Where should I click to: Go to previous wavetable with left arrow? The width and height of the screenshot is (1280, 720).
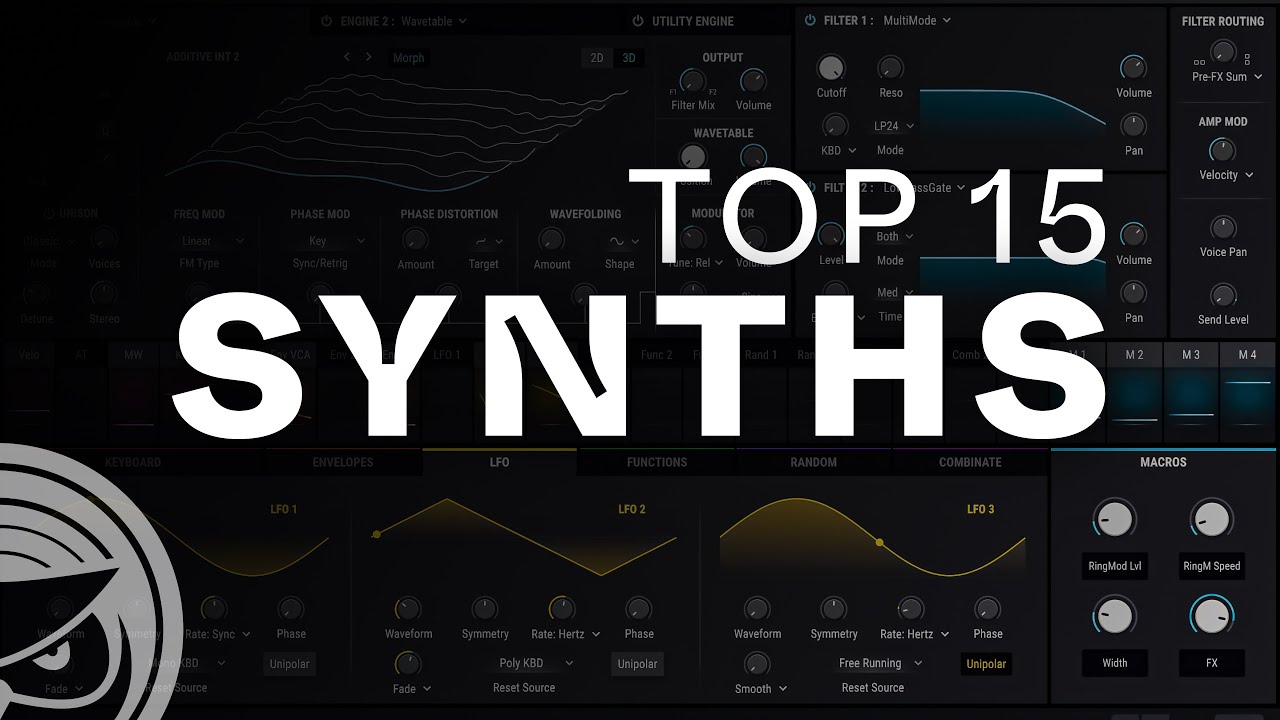pos(347,57)
